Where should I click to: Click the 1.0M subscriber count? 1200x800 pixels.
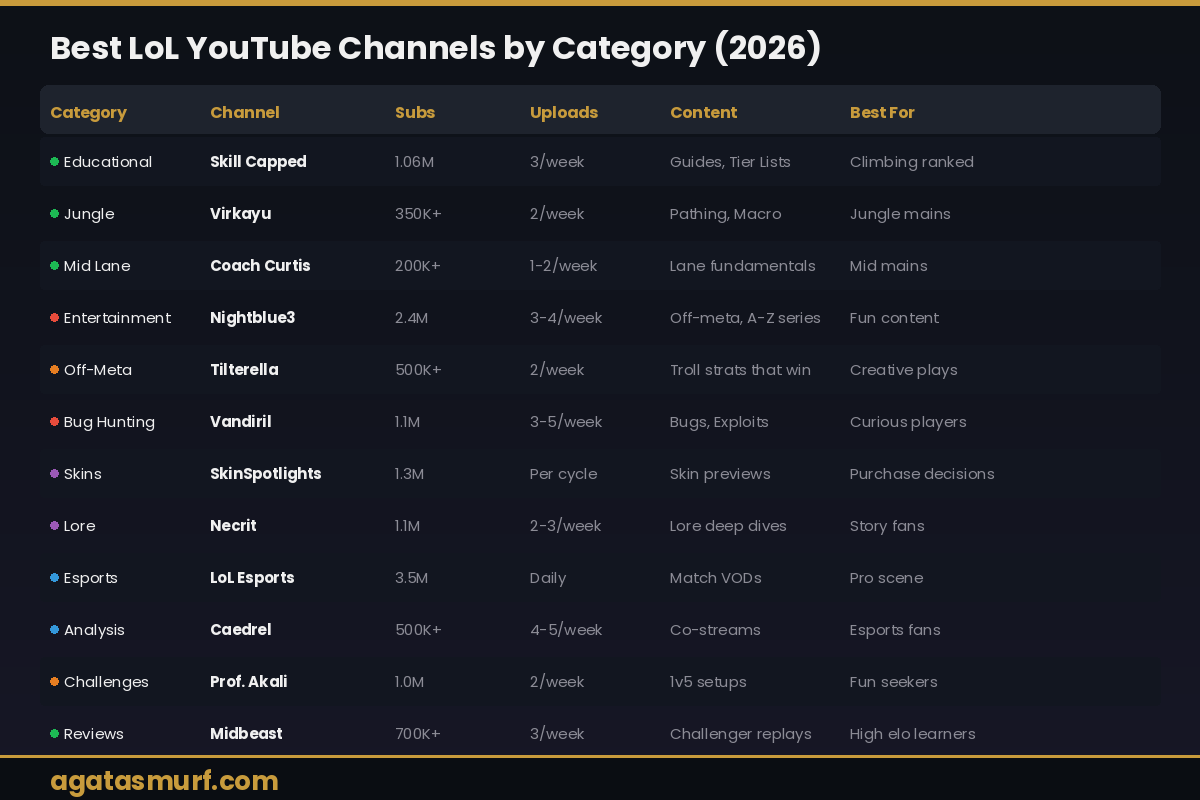409,682
